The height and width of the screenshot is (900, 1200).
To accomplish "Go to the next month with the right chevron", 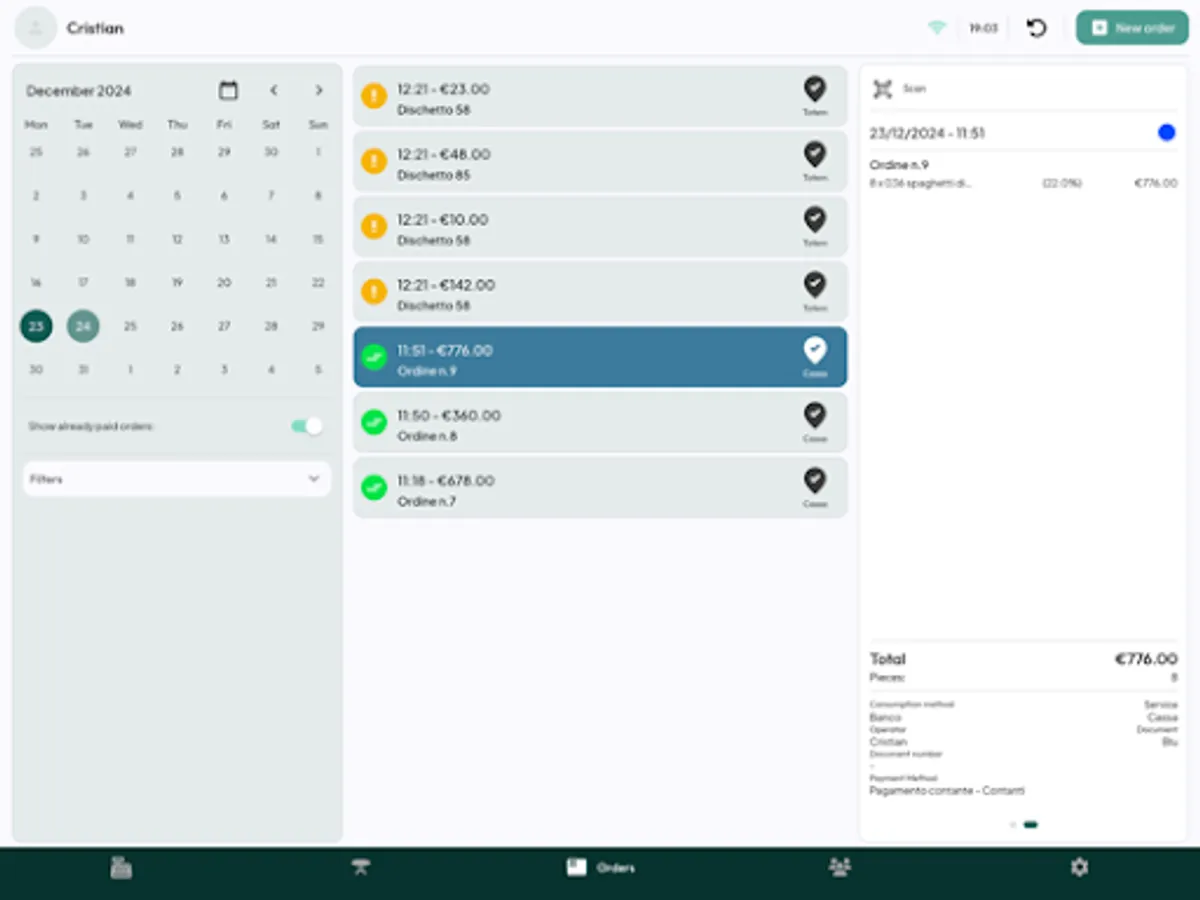I will click(x=318, y=90).
